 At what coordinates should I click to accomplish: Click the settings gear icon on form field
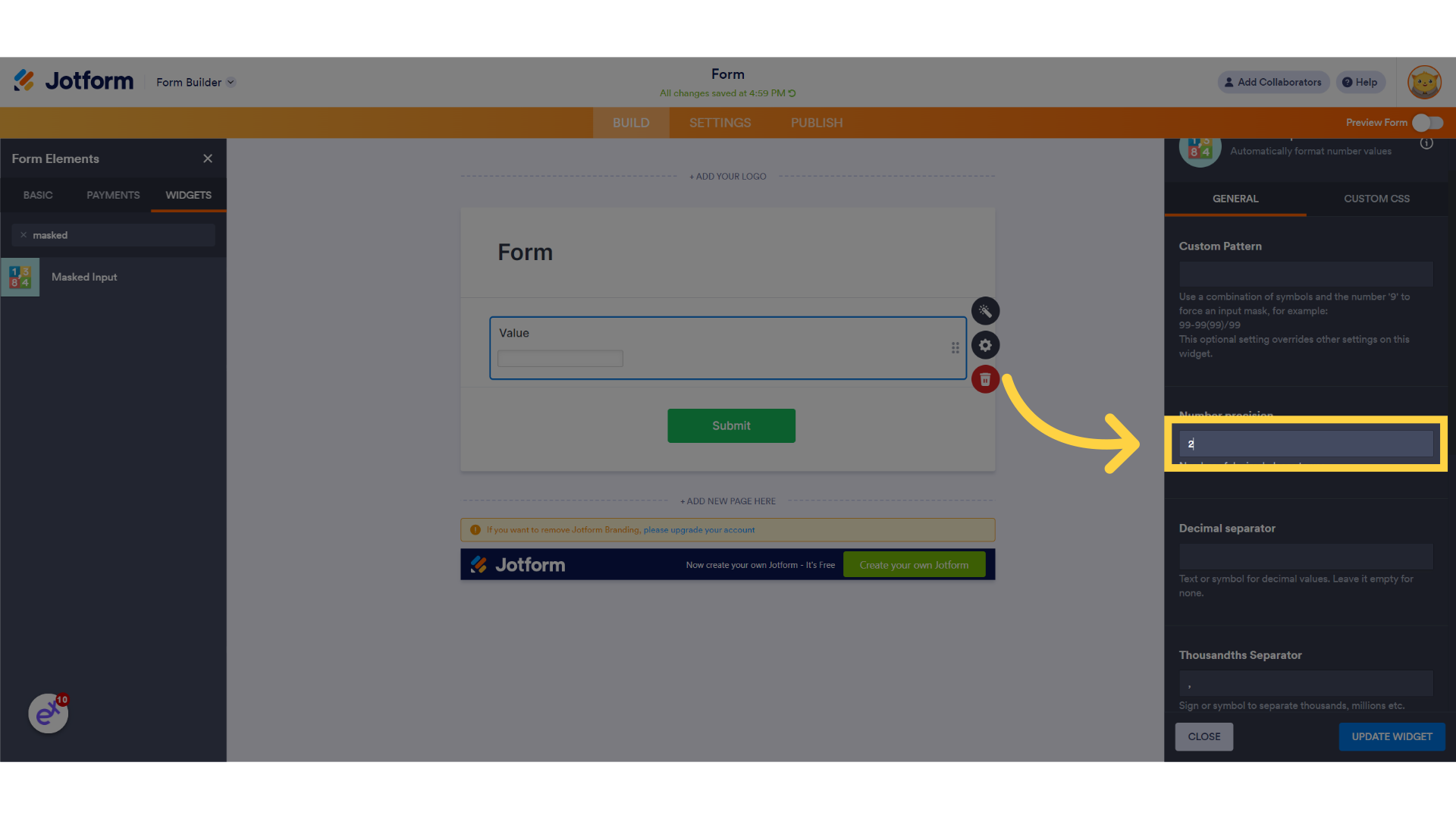click(985, 345)
